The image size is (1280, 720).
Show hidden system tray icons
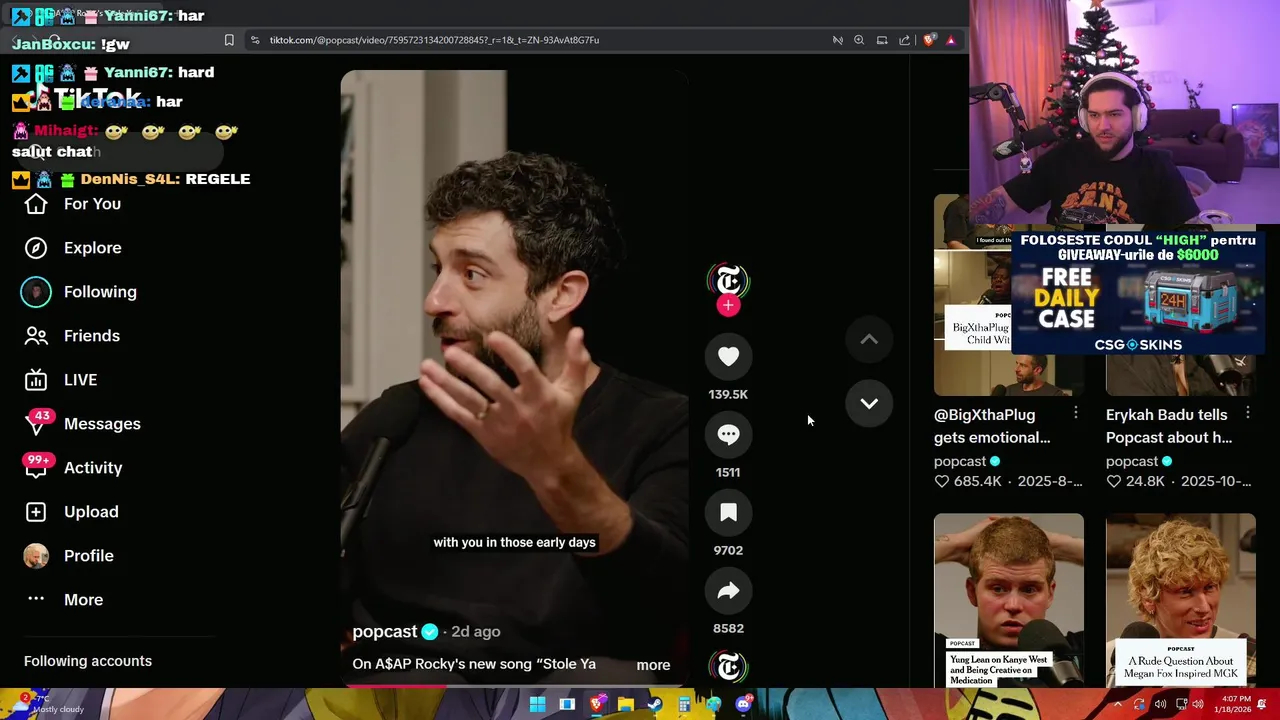coord(1118,704)
